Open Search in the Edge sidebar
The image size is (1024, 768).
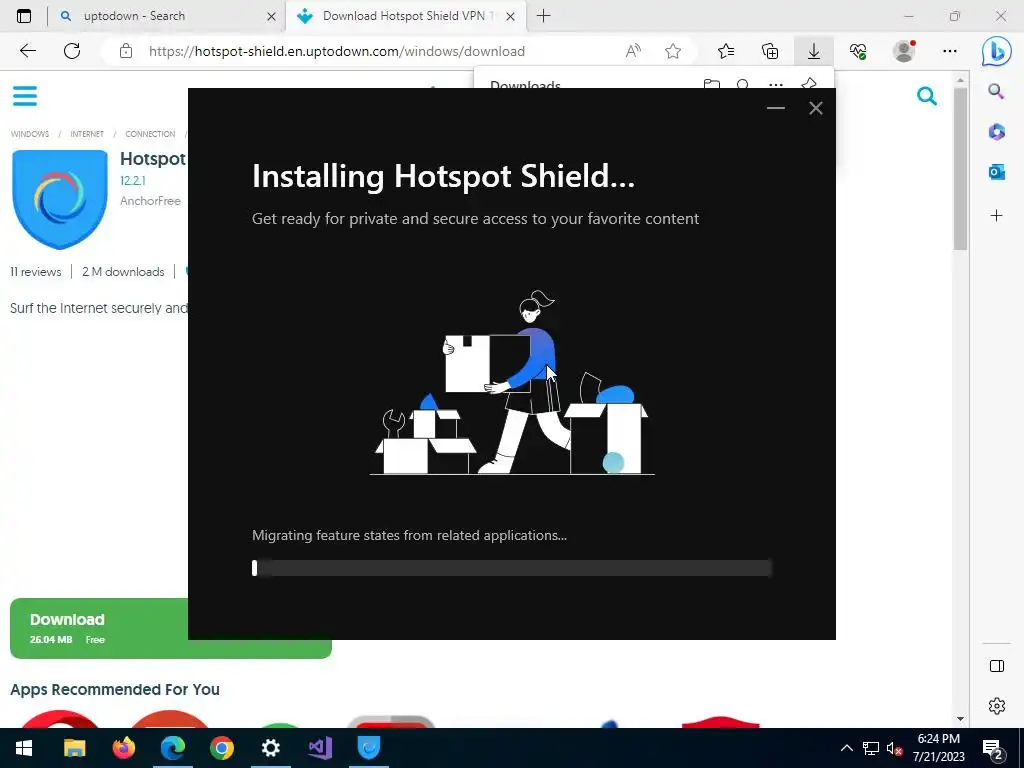click(x=996, y=91)
